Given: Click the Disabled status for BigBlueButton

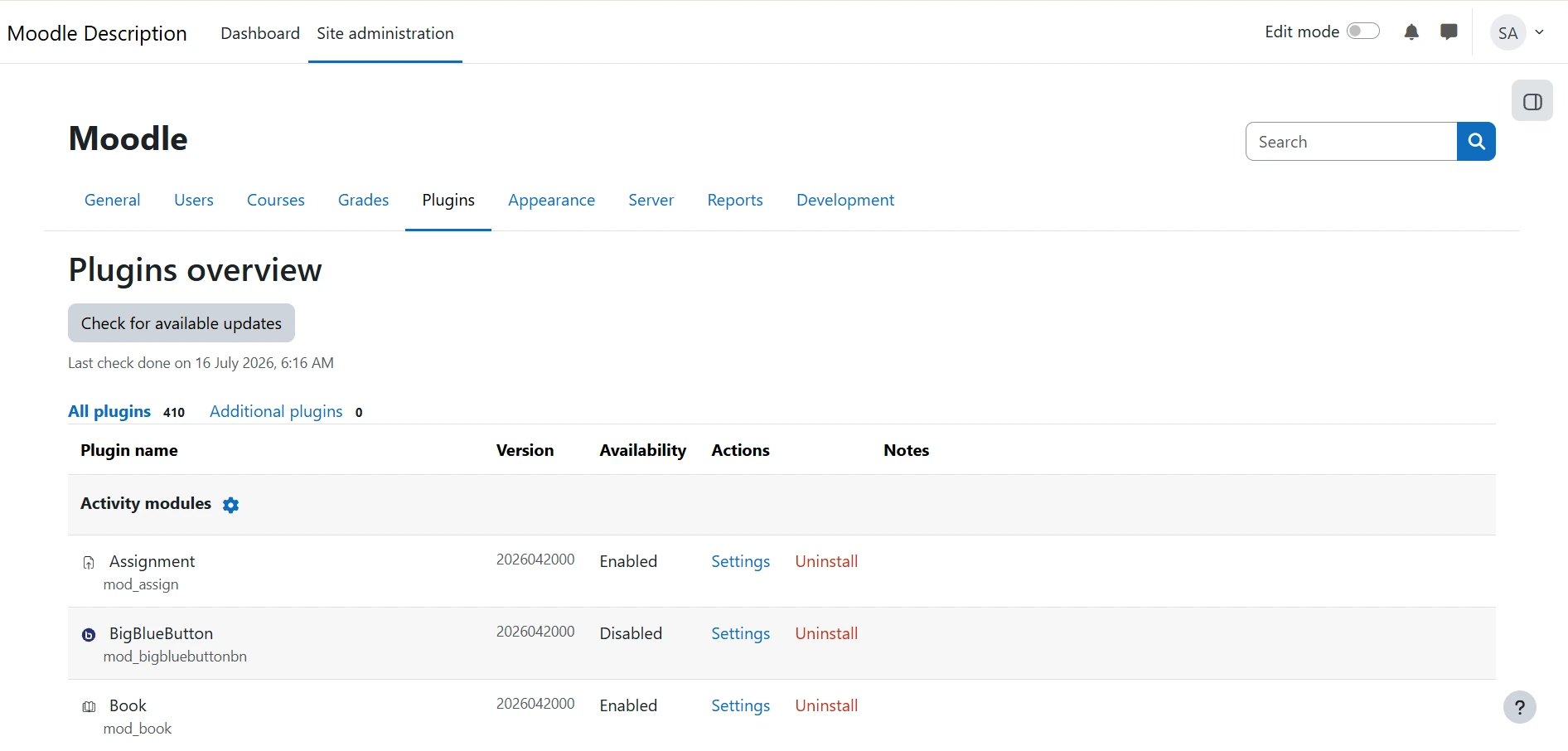Looking at the screenshot, I should (631, 633).
